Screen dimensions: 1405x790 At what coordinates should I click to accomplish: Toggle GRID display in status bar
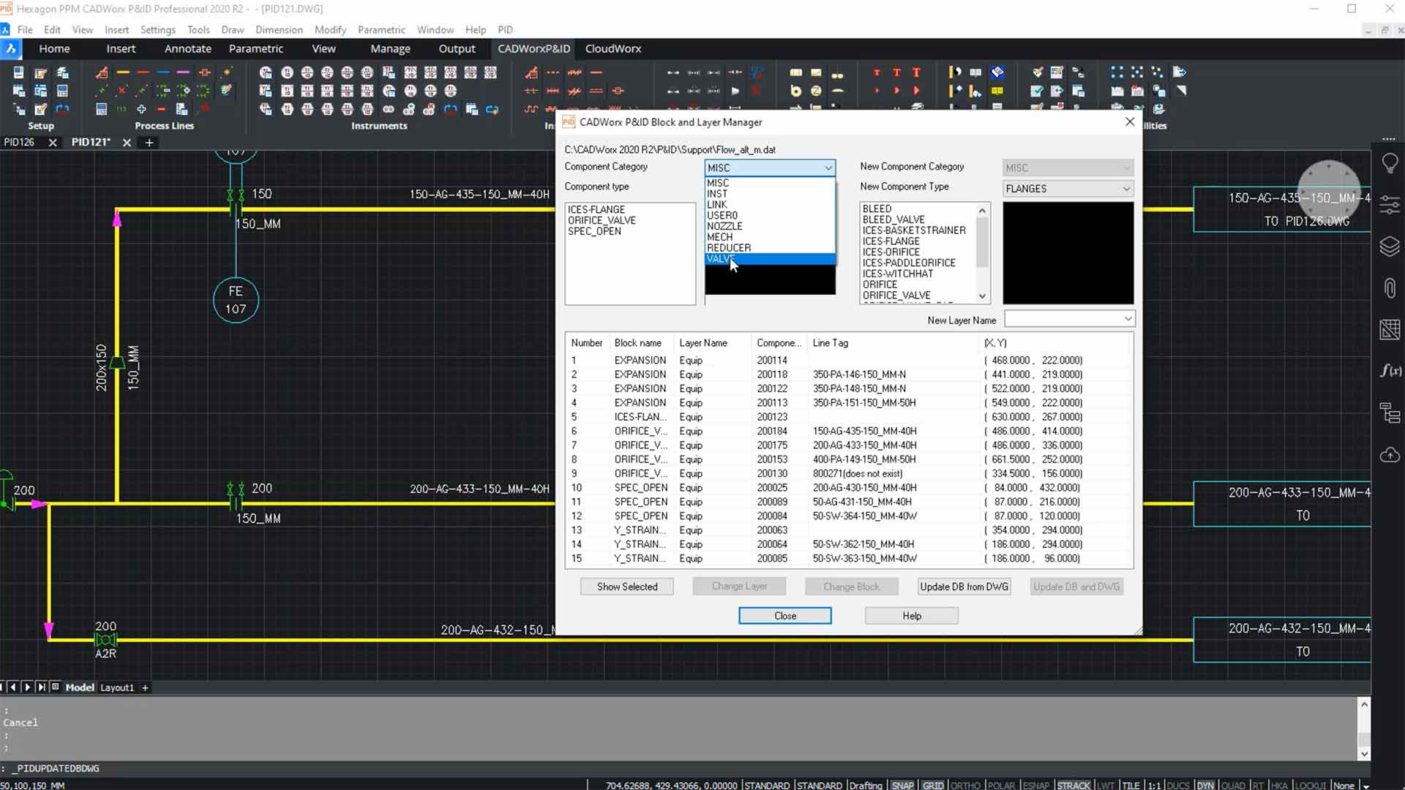(933, 785)
